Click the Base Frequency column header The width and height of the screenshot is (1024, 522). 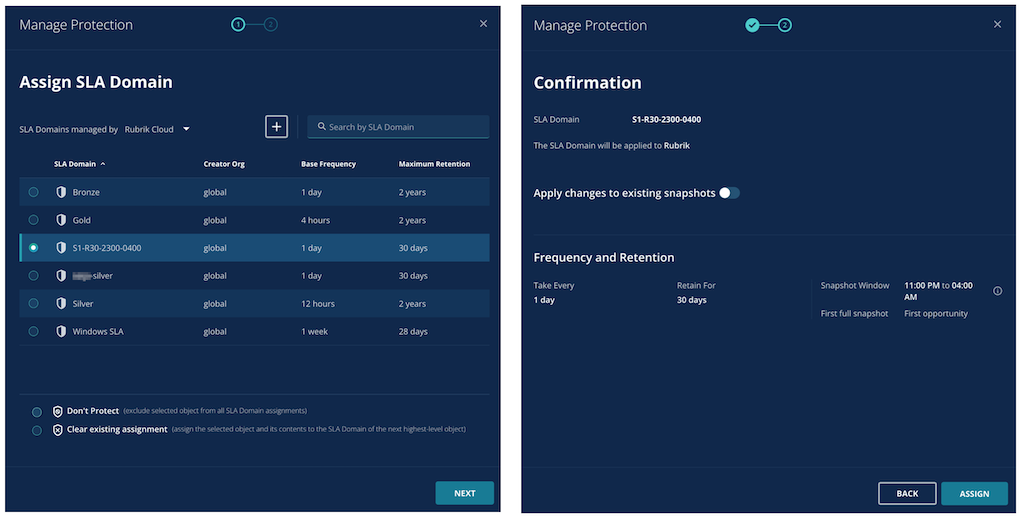(x=328, y=164)
